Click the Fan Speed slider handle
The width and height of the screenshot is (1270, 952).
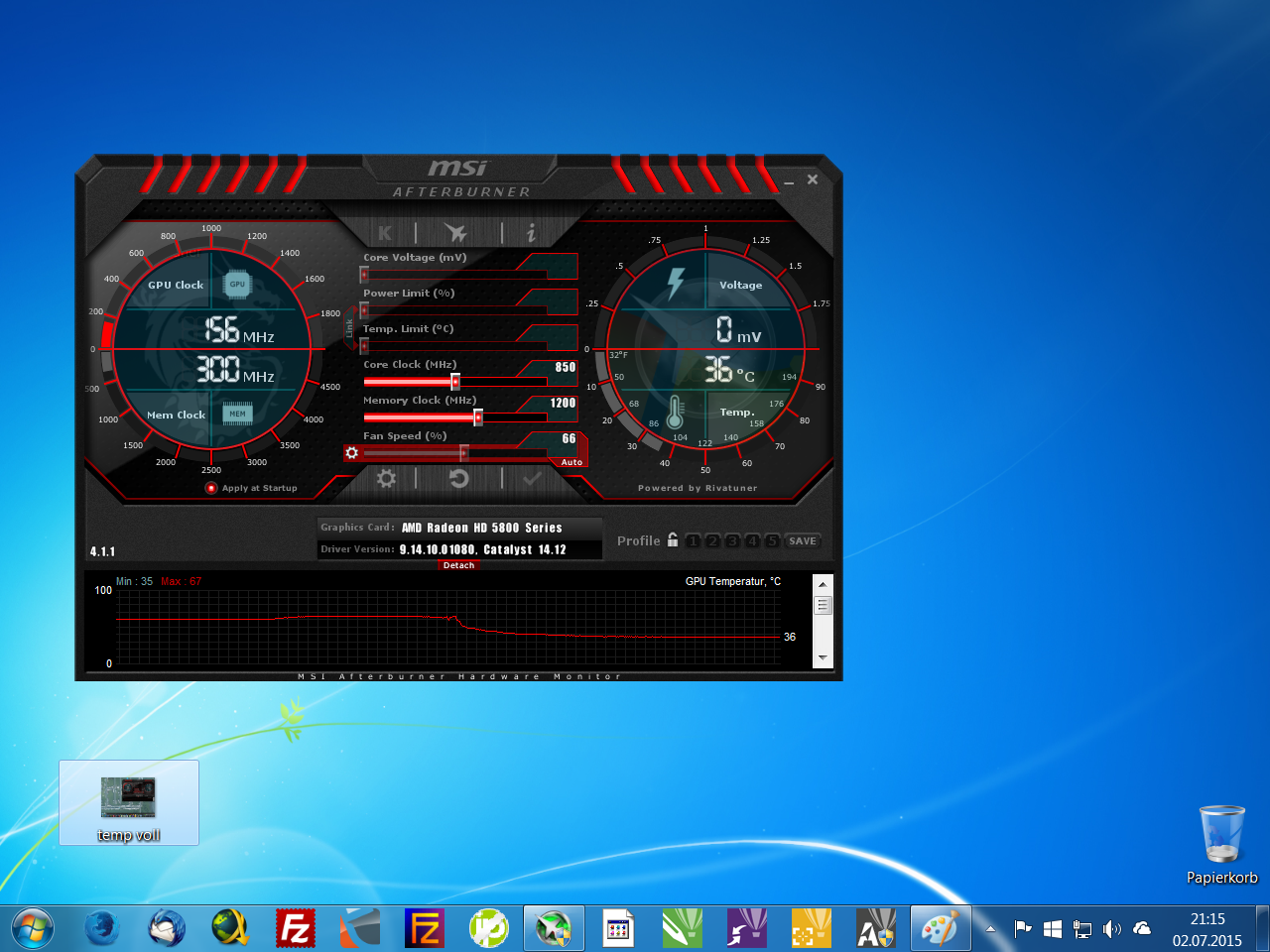(x=463, y=453)
